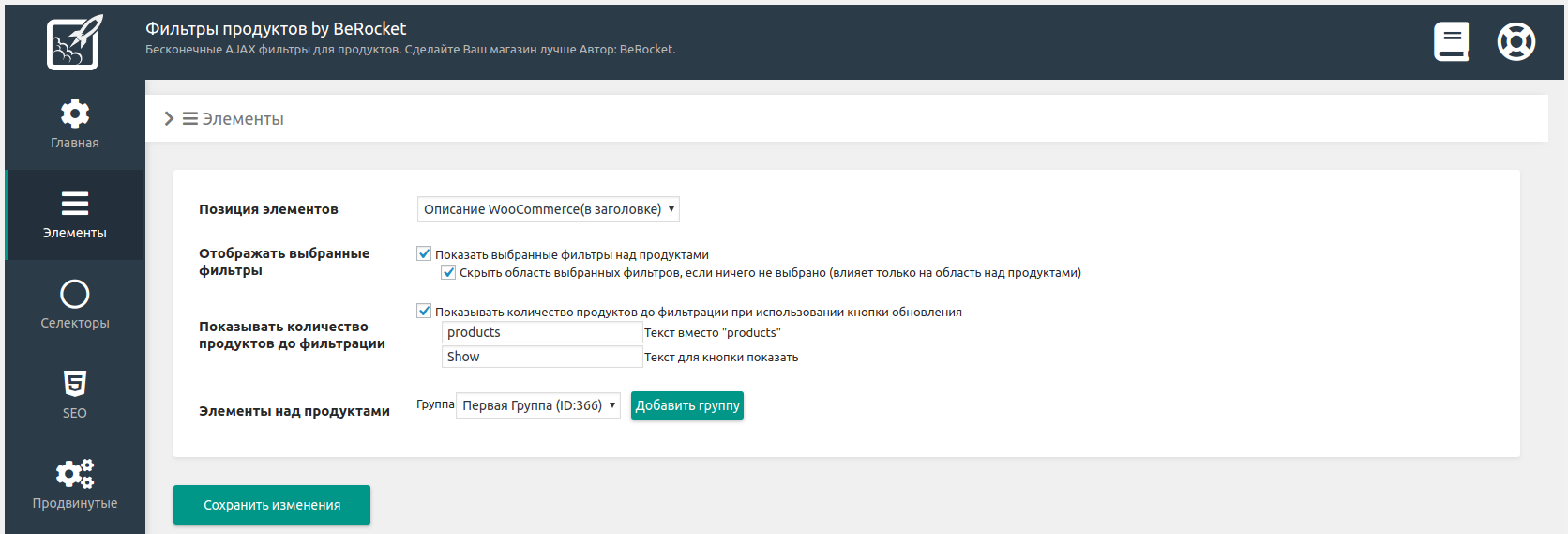Click the hamburger icon beside Элементы header

pyautogui.click(x=189, y=119)
